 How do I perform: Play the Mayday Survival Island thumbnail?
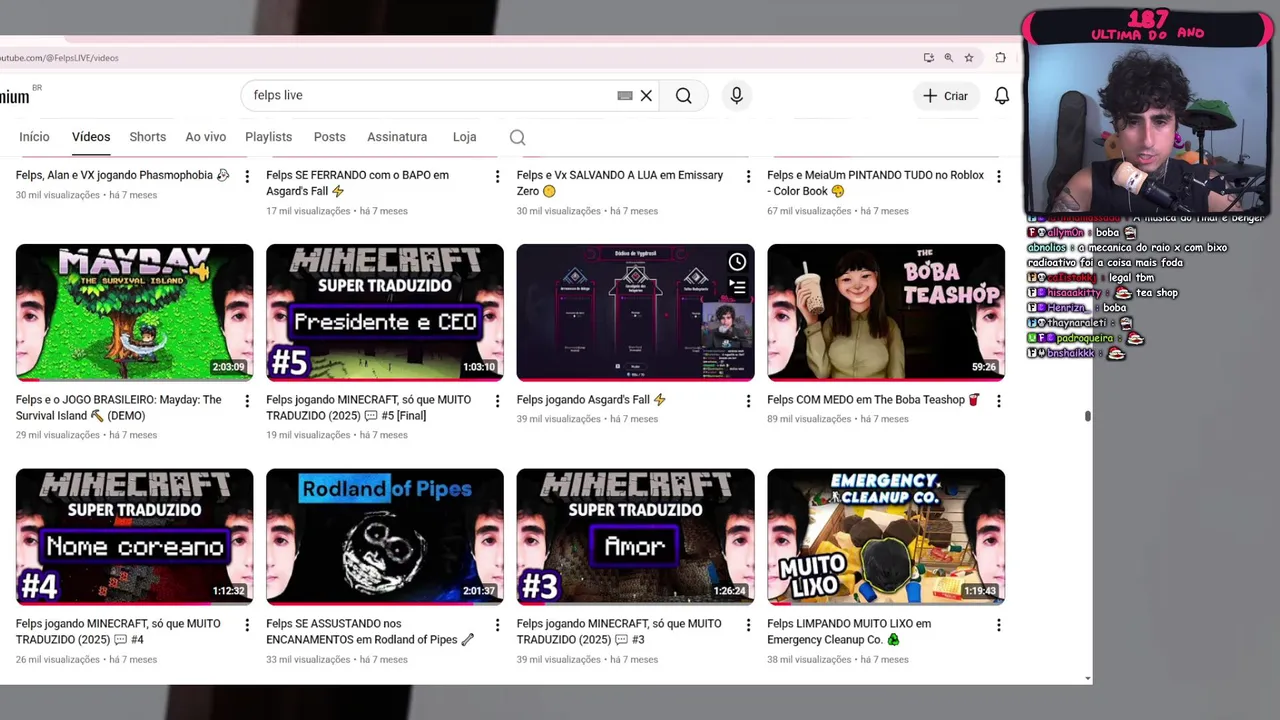[x=134, y=312]
